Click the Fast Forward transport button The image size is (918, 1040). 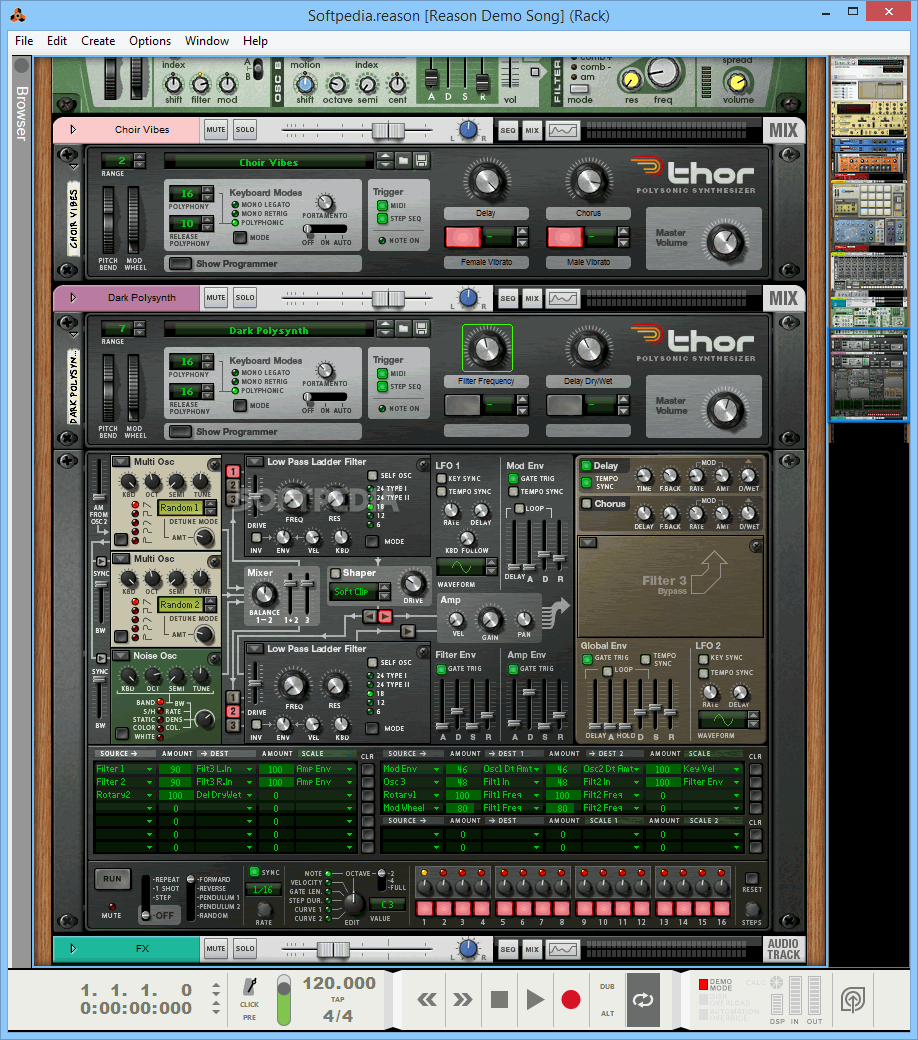pyautogui.click(x=462, y=1000)
